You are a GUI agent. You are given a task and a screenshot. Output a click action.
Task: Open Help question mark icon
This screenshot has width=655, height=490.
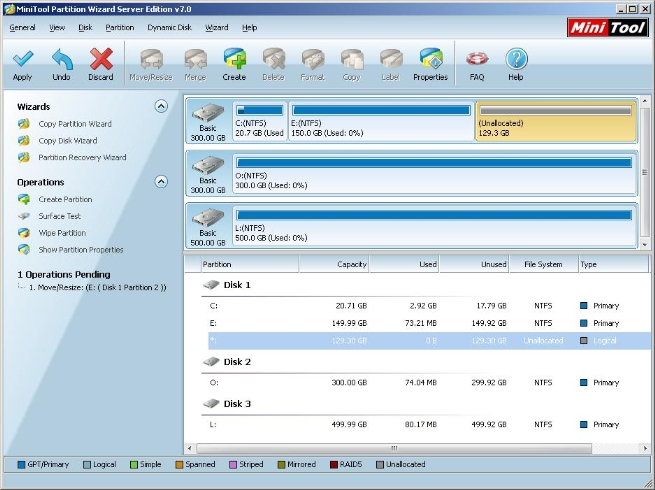[x=516, y=59]
